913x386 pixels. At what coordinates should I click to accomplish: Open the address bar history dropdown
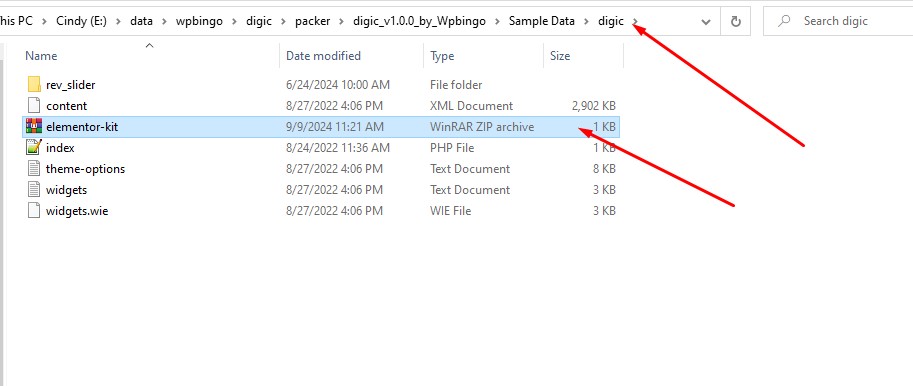706,22
